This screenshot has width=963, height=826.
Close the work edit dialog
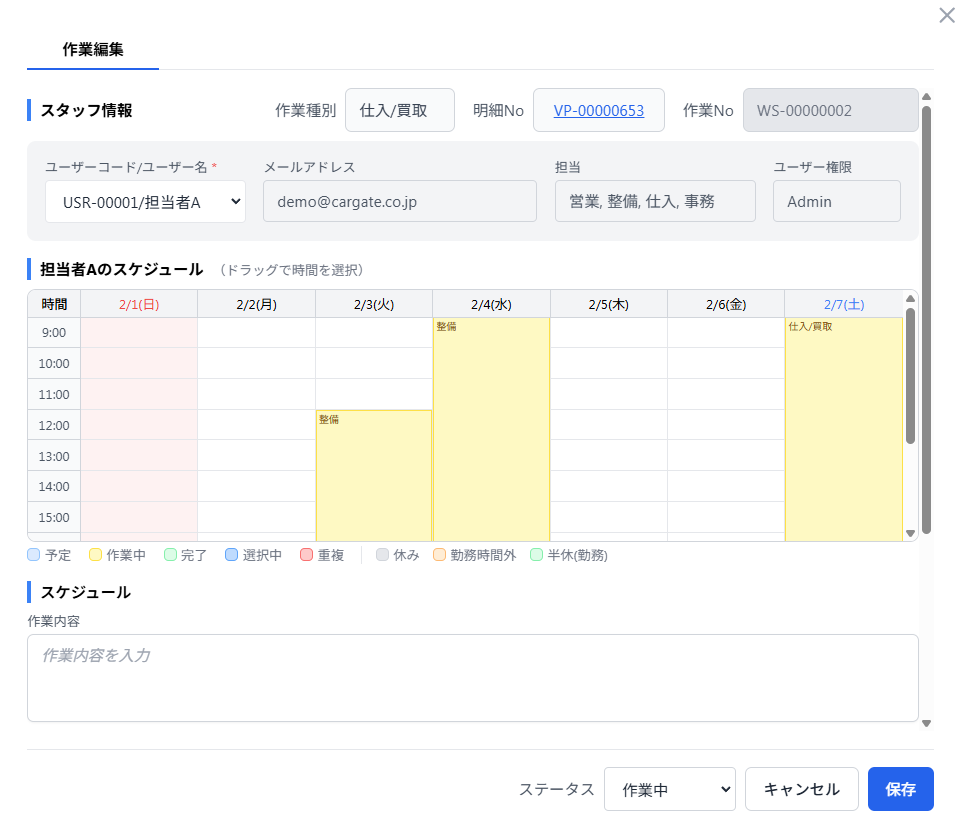click(x=946, y=16)
